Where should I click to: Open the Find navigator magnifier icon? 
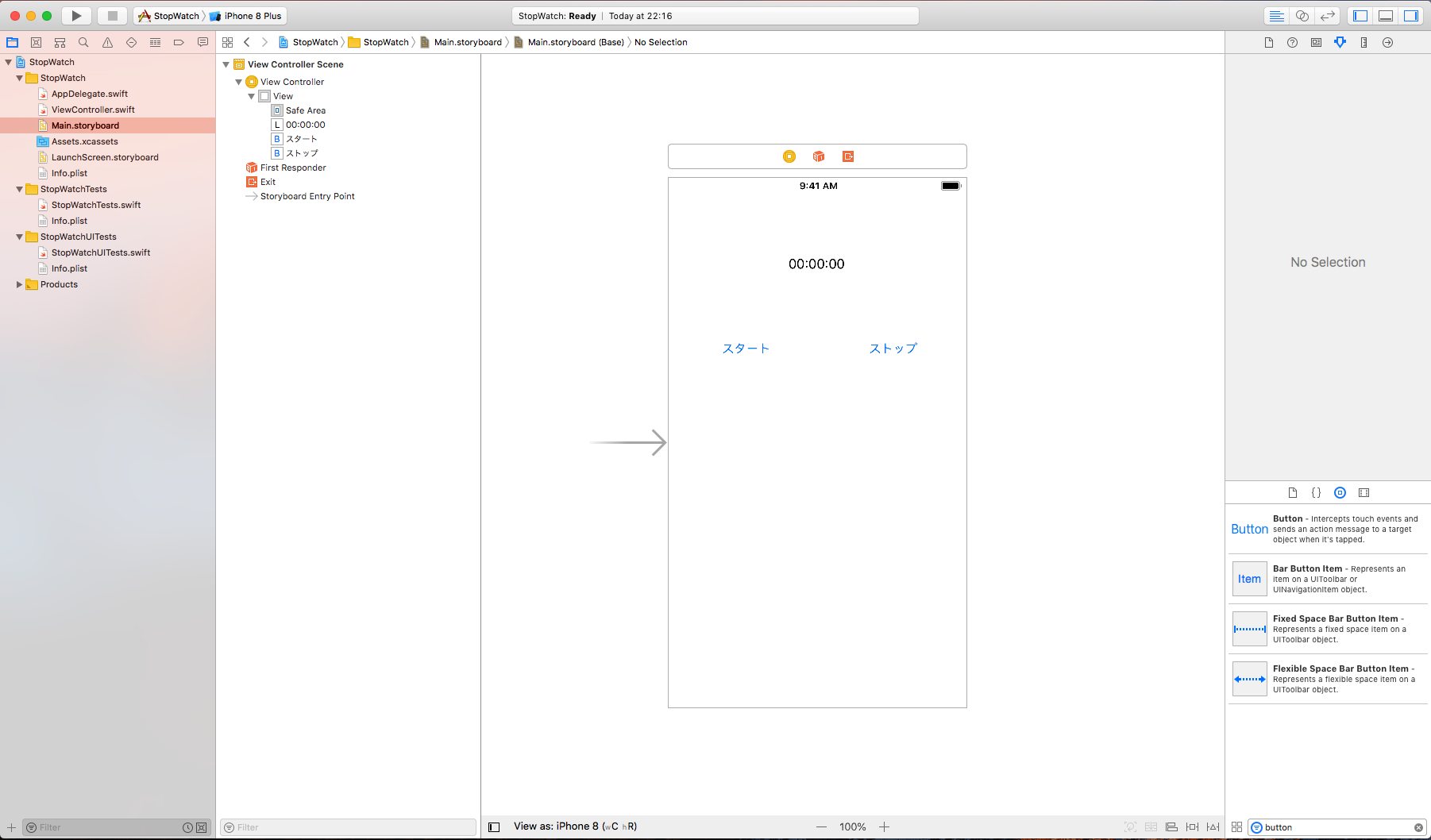[83, 42]
